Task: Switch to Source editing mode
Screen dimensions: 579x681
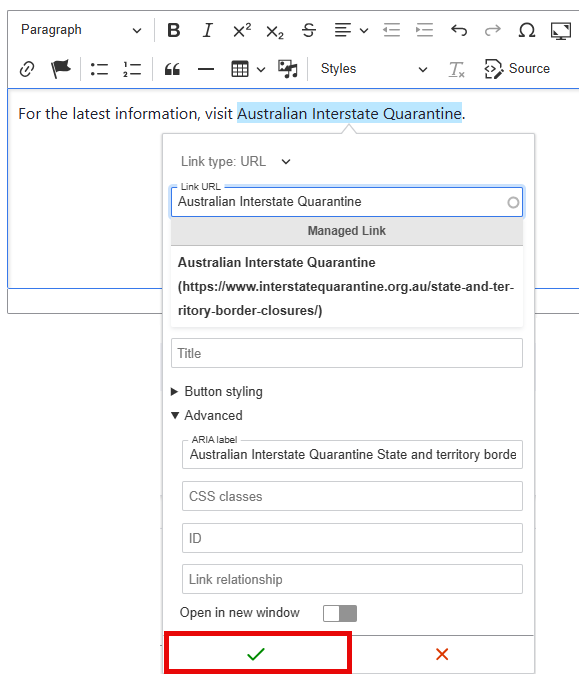Action: [517, 69]
